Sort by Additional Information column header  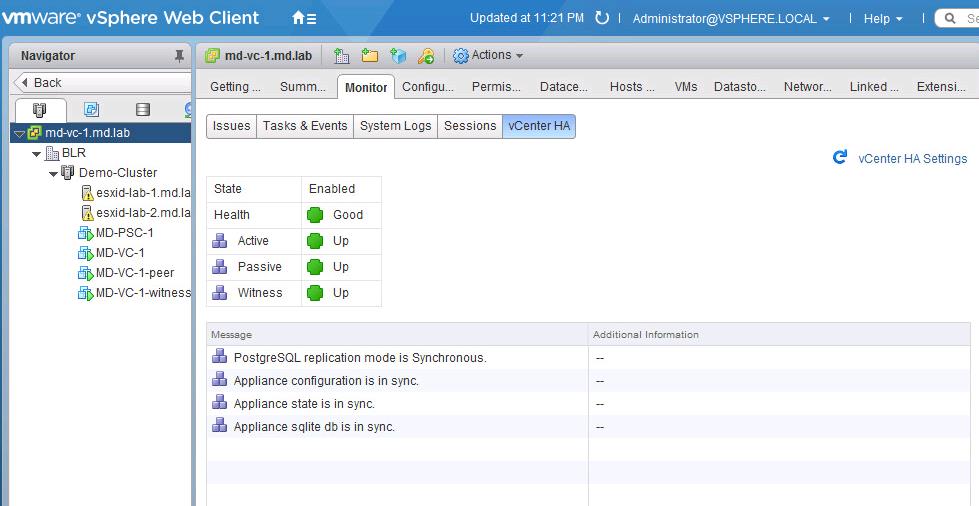tap(779, 335)
